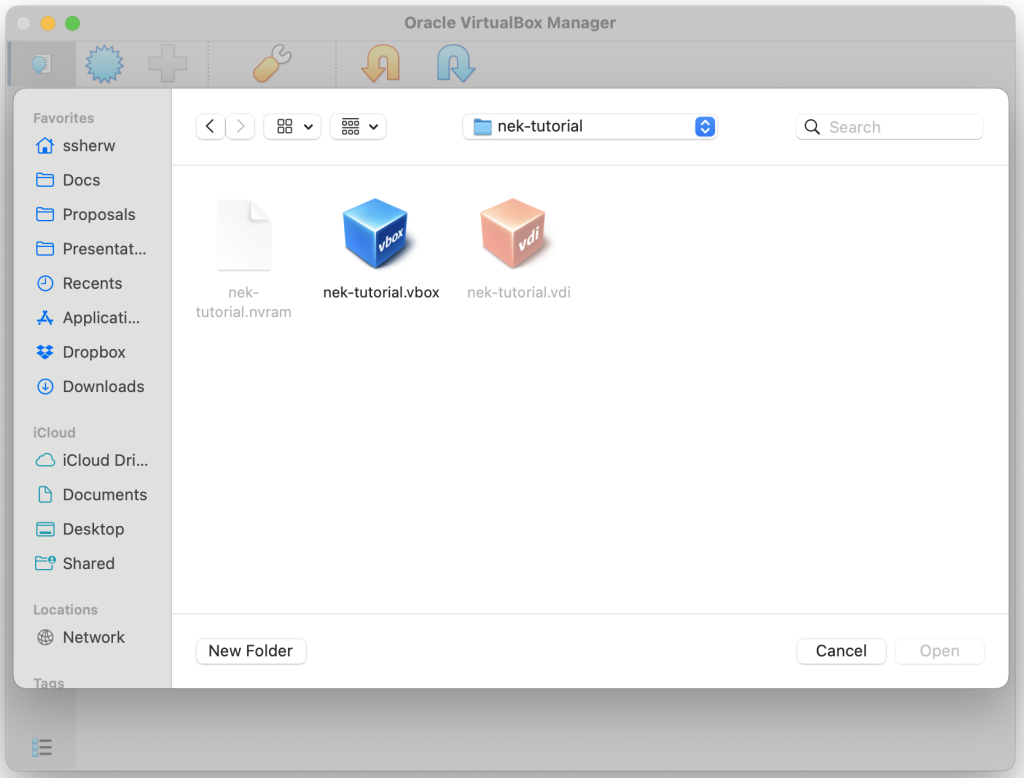Select Network under Locations
The height and width of the screenshot is (778, 1024).
[93, 637]
